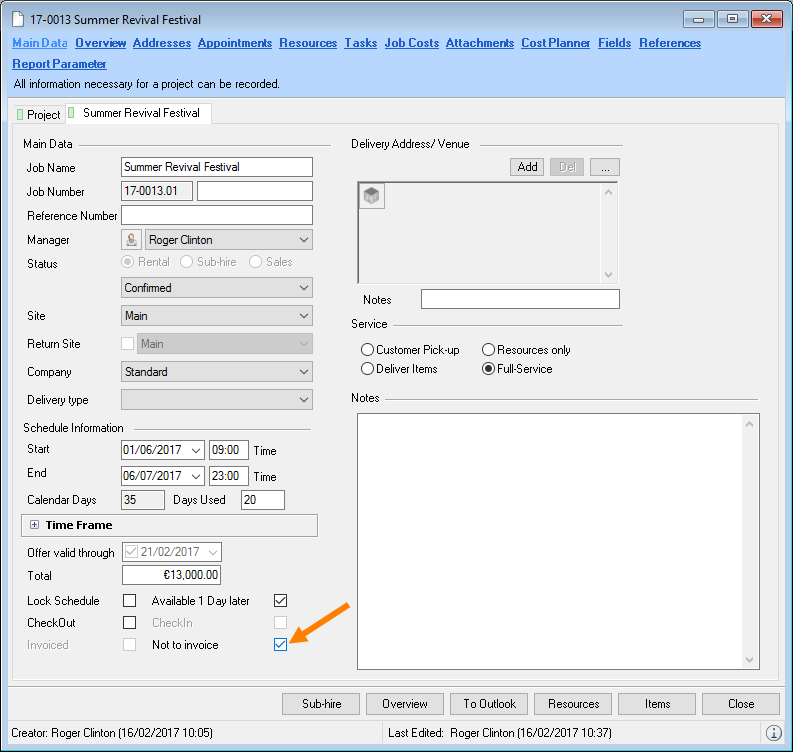793x752 pixels.
Task: Open the Manager dropdown list
Action: (304, 240)
